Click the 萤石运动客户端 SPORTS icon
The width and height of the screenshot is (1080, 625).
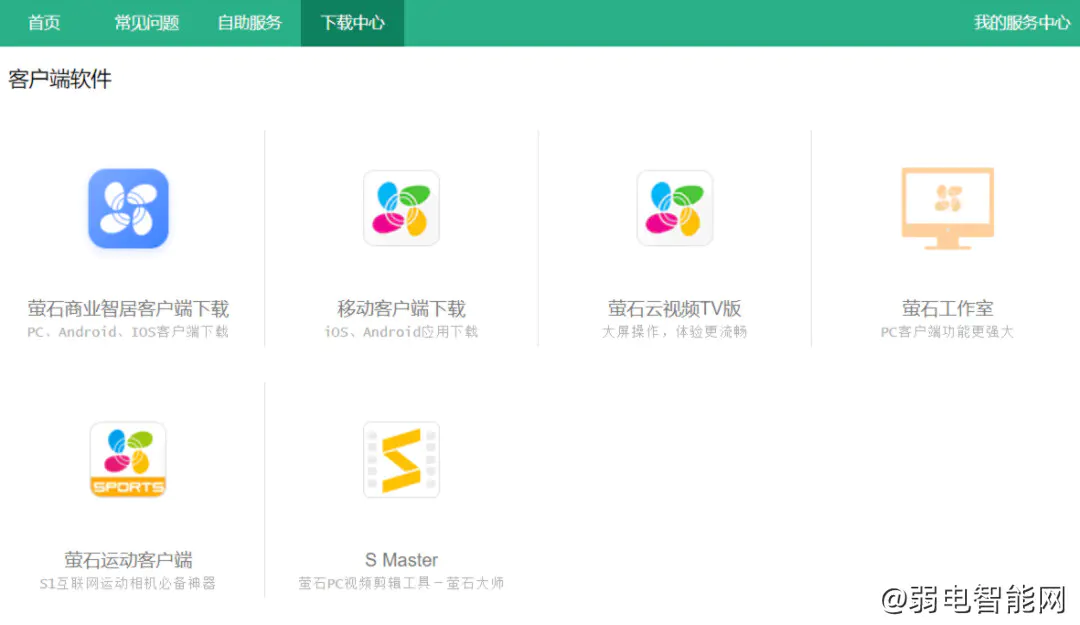pyautogui.click(x=128, y=460)
